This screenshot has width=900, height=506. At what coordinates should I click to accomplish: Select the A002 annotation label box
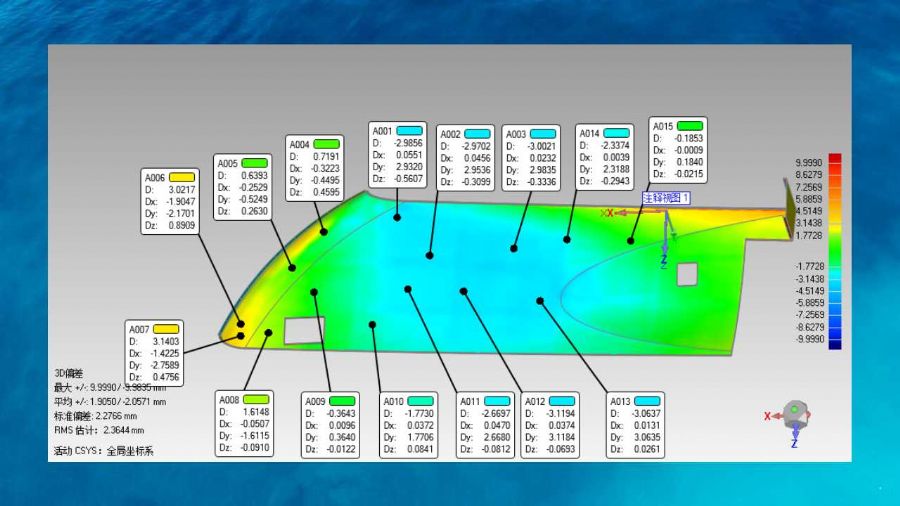point(465,158)
